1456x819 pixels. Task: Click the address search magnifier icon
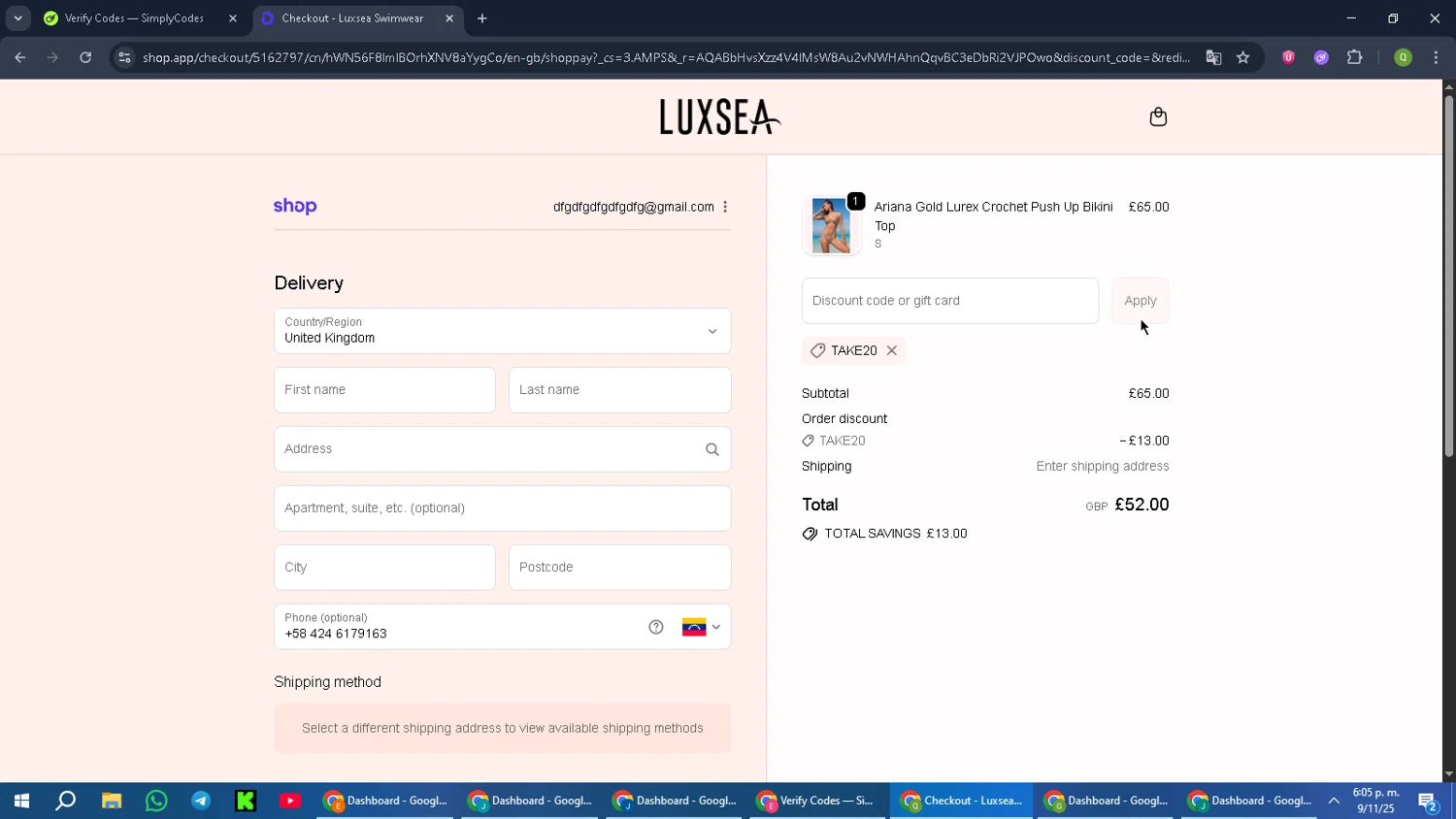click(x=712, y=449)
